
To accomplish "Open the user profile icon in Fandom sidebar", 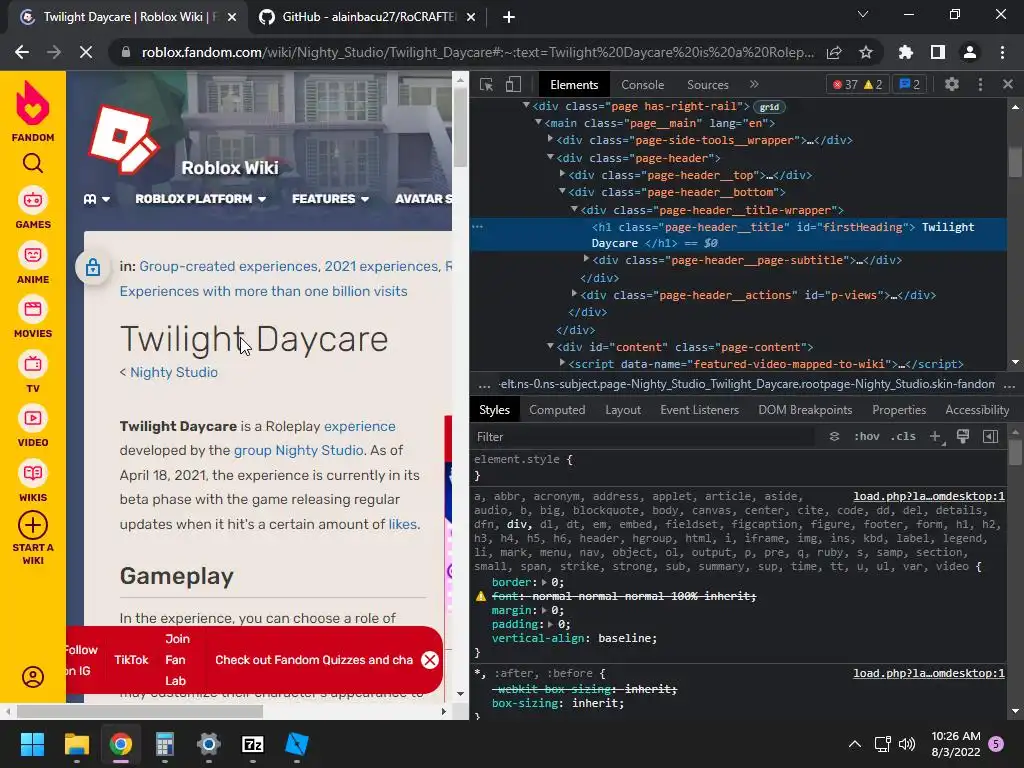I will point(33,677).
